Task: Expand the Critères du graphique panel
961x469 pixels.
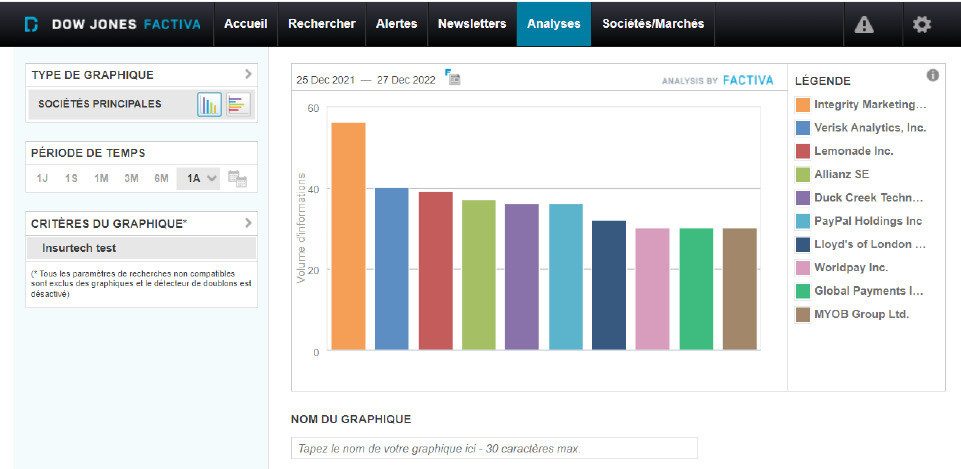Action: click(248, 222)
